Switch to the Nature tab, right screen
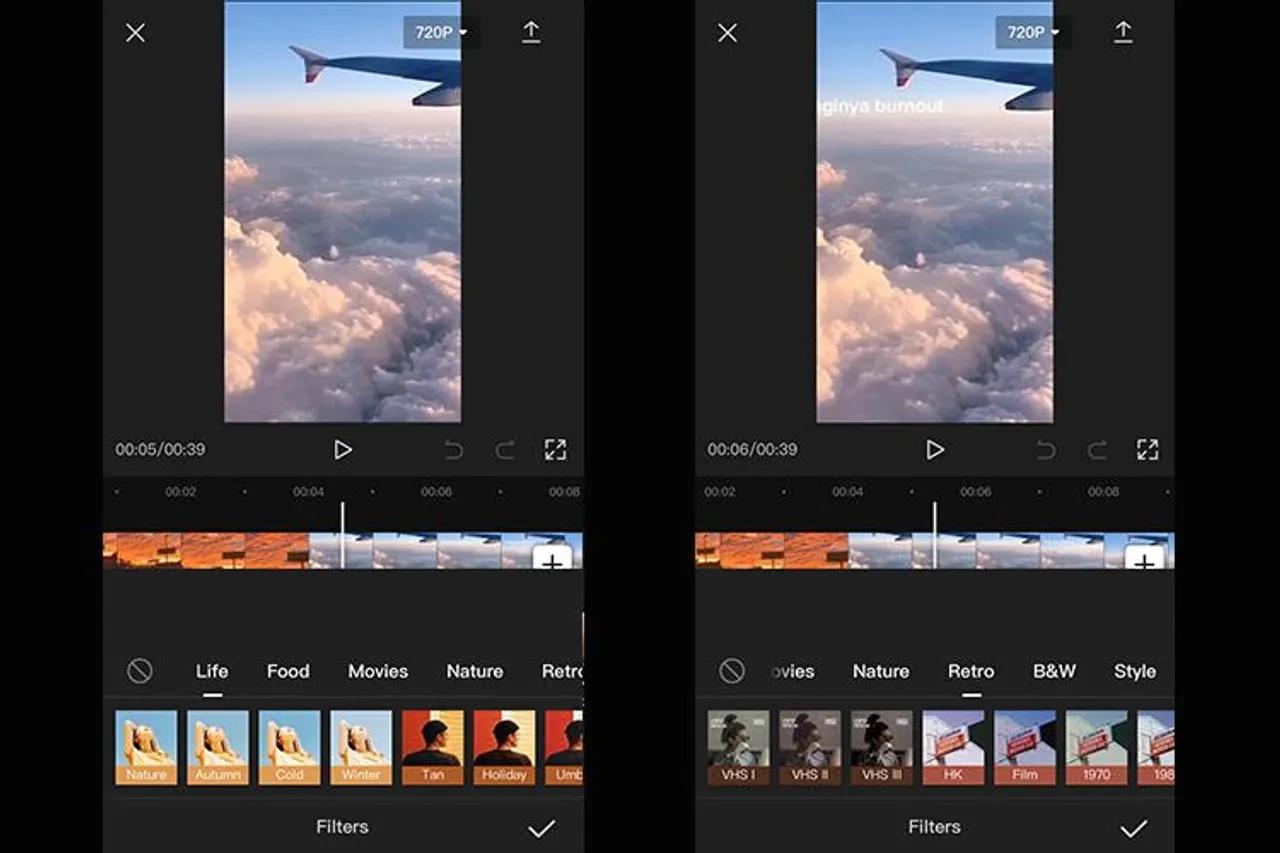This screenshot has width=1280, height=853. 881,671
